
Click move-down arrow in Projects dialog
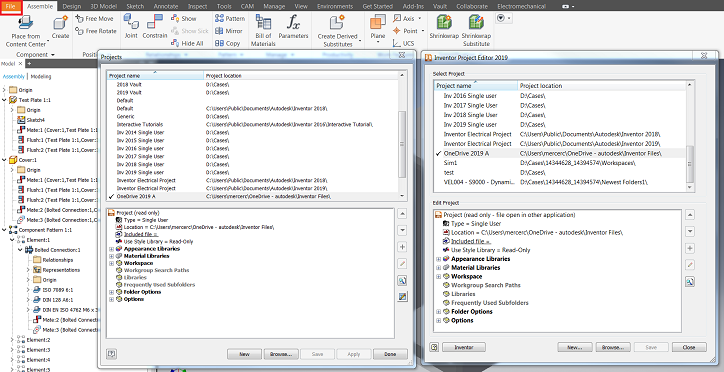tap(402, 230)
